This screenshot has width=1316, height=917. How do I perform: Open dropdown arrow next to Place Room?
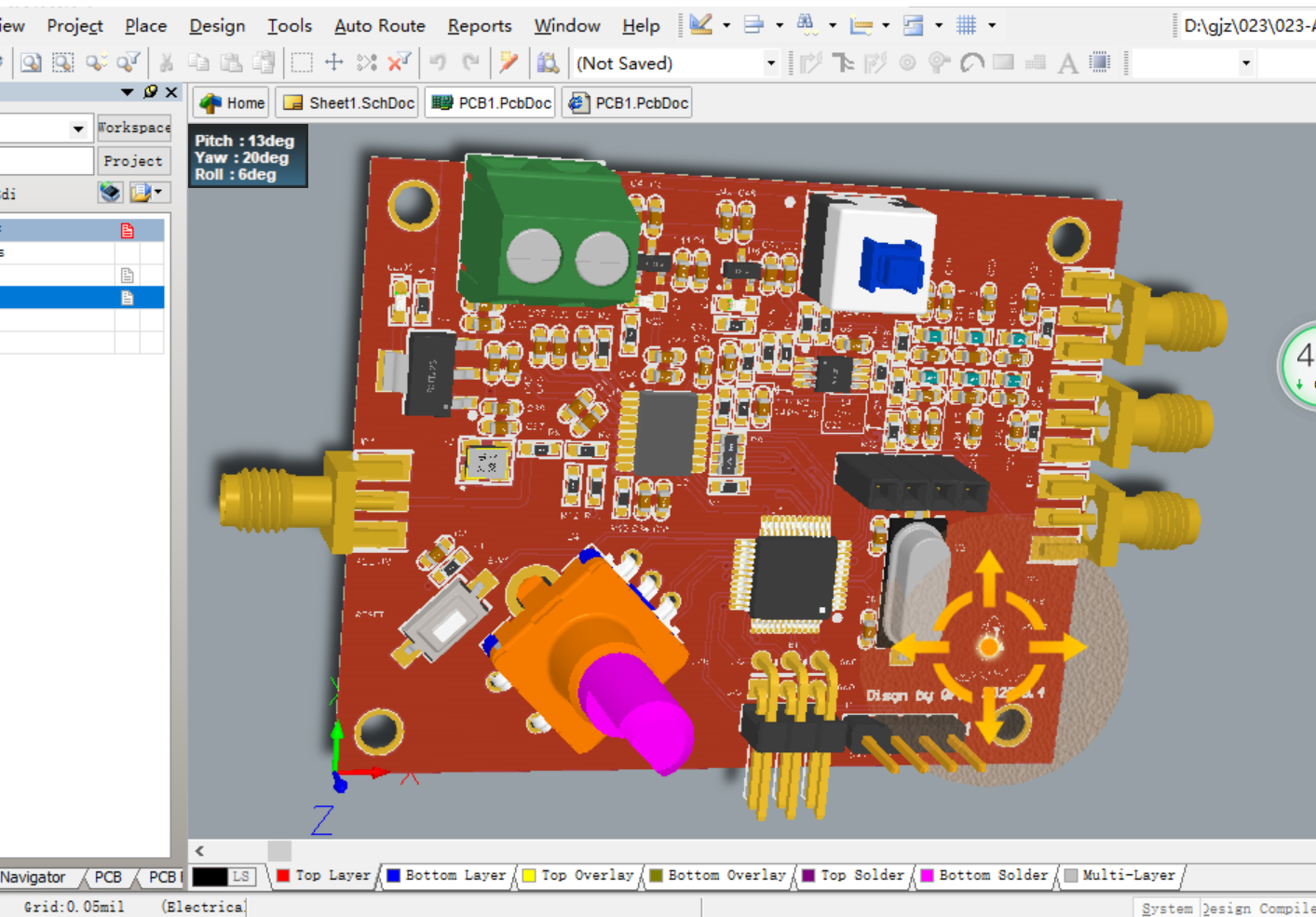click(939, 26)
